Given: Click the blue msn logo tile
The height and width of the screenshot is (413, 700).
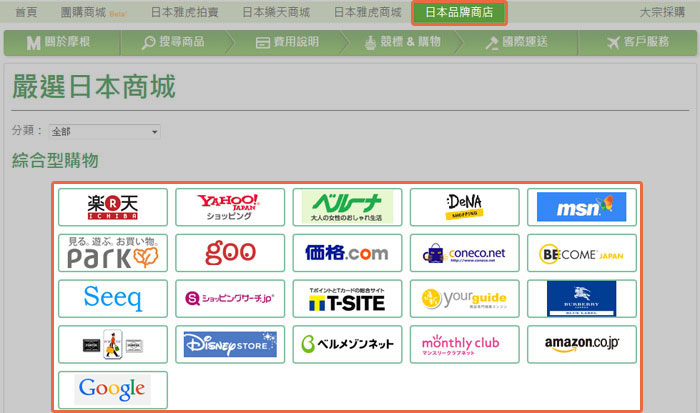Looking at the screenshot, I should pyautogui.click(x=582, y=207).
